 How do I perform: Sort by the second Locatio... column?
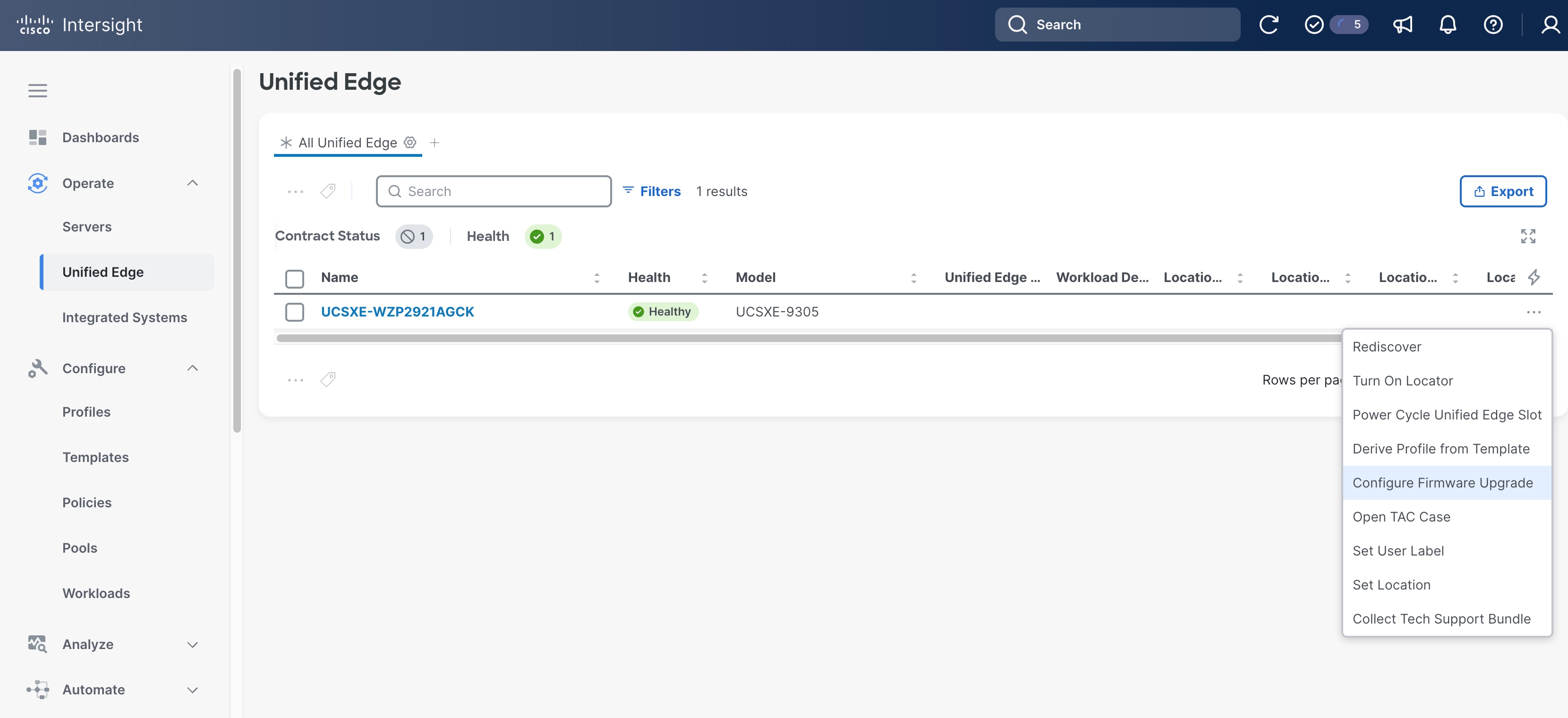tap(1347, 278)
